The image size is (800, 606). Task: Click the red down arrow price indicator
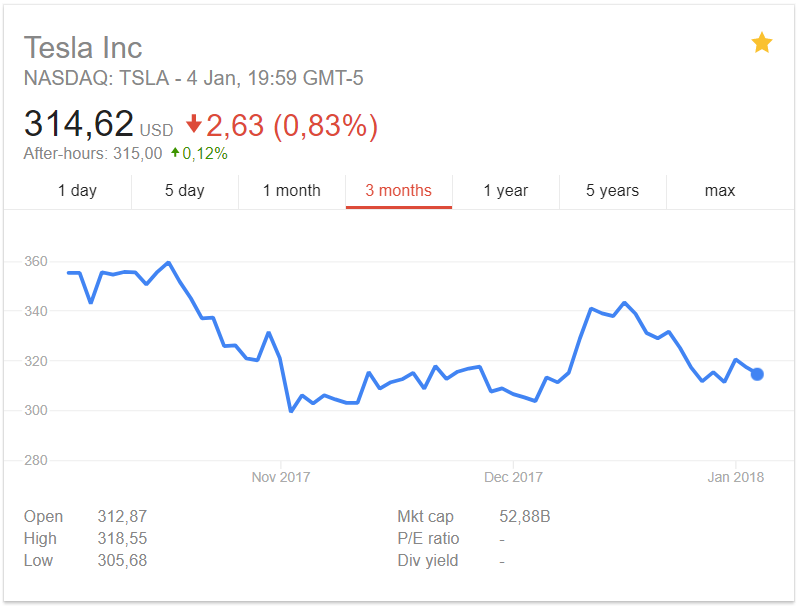click(x=194, y=124)
